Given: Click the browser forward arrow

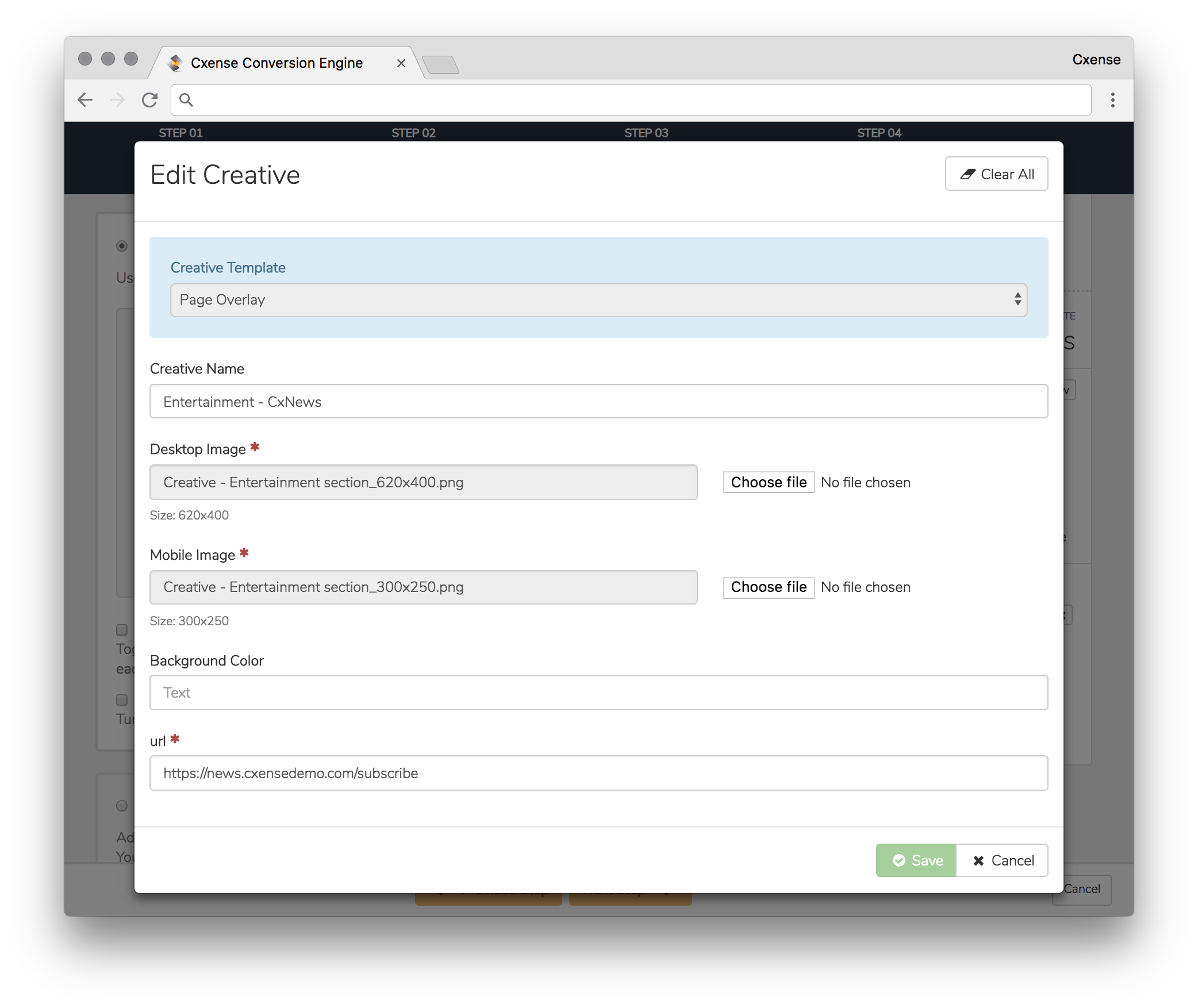Looking at the screenshot, I should coord(117,100).
